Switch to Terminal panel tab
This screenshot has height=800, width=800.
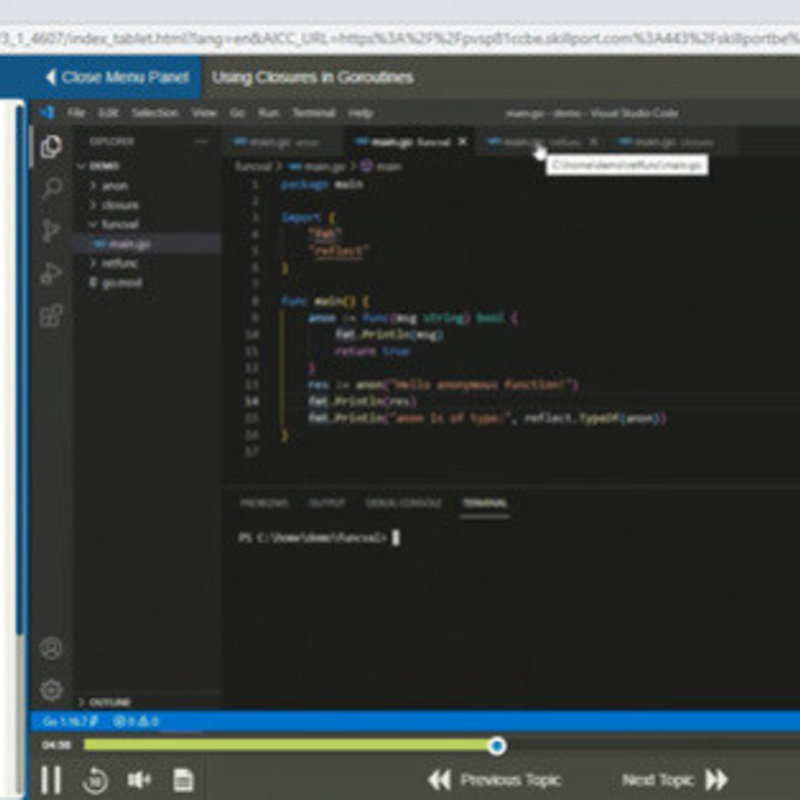coord(484,503)
